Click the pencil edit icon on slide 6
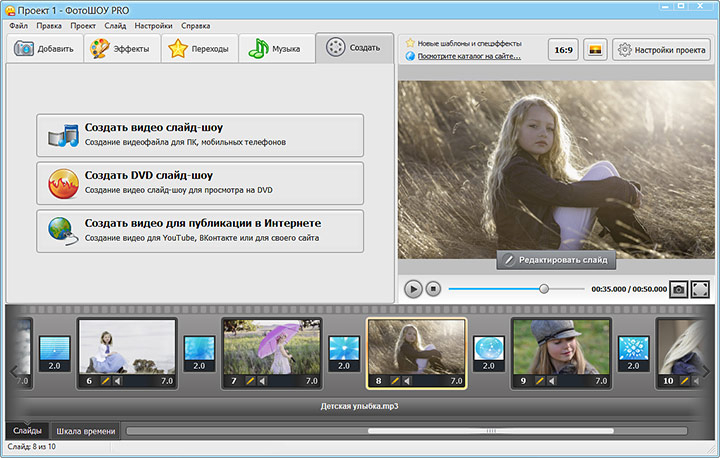The width and height of the screenshot is (720, 458). pos(106,381)
